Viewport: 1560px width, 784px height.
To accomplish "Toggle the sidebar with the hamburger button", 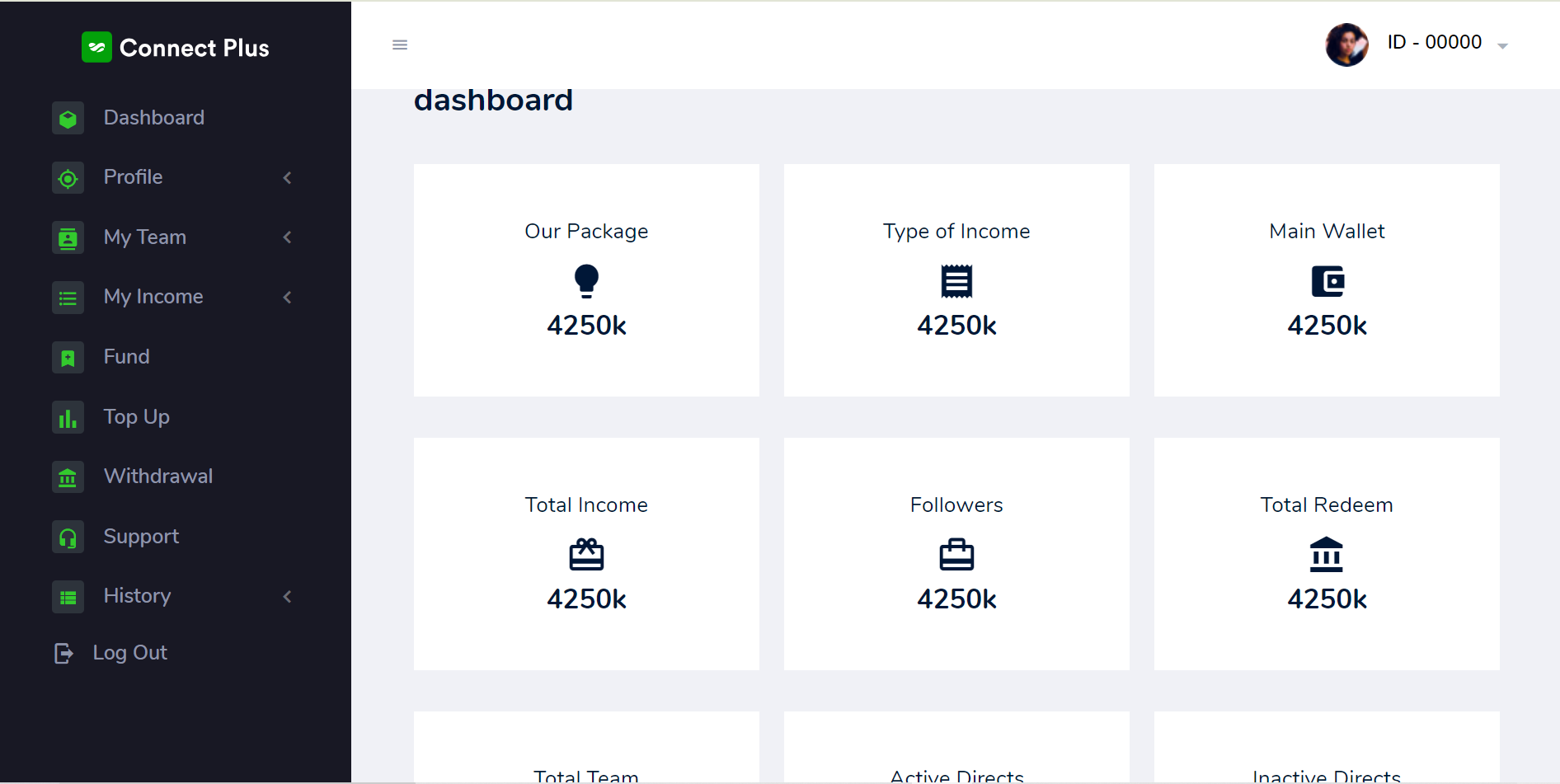I will [x=400, y=45].
